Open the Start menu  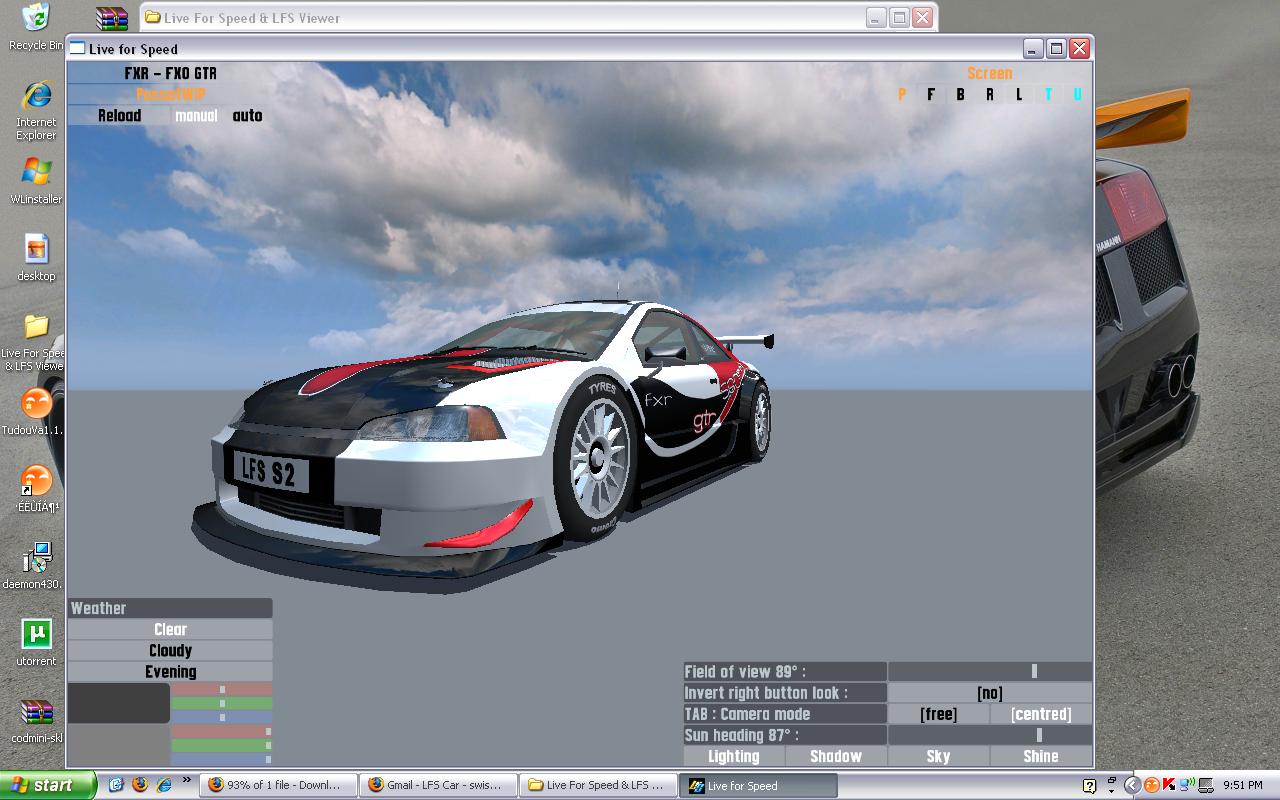48,785
